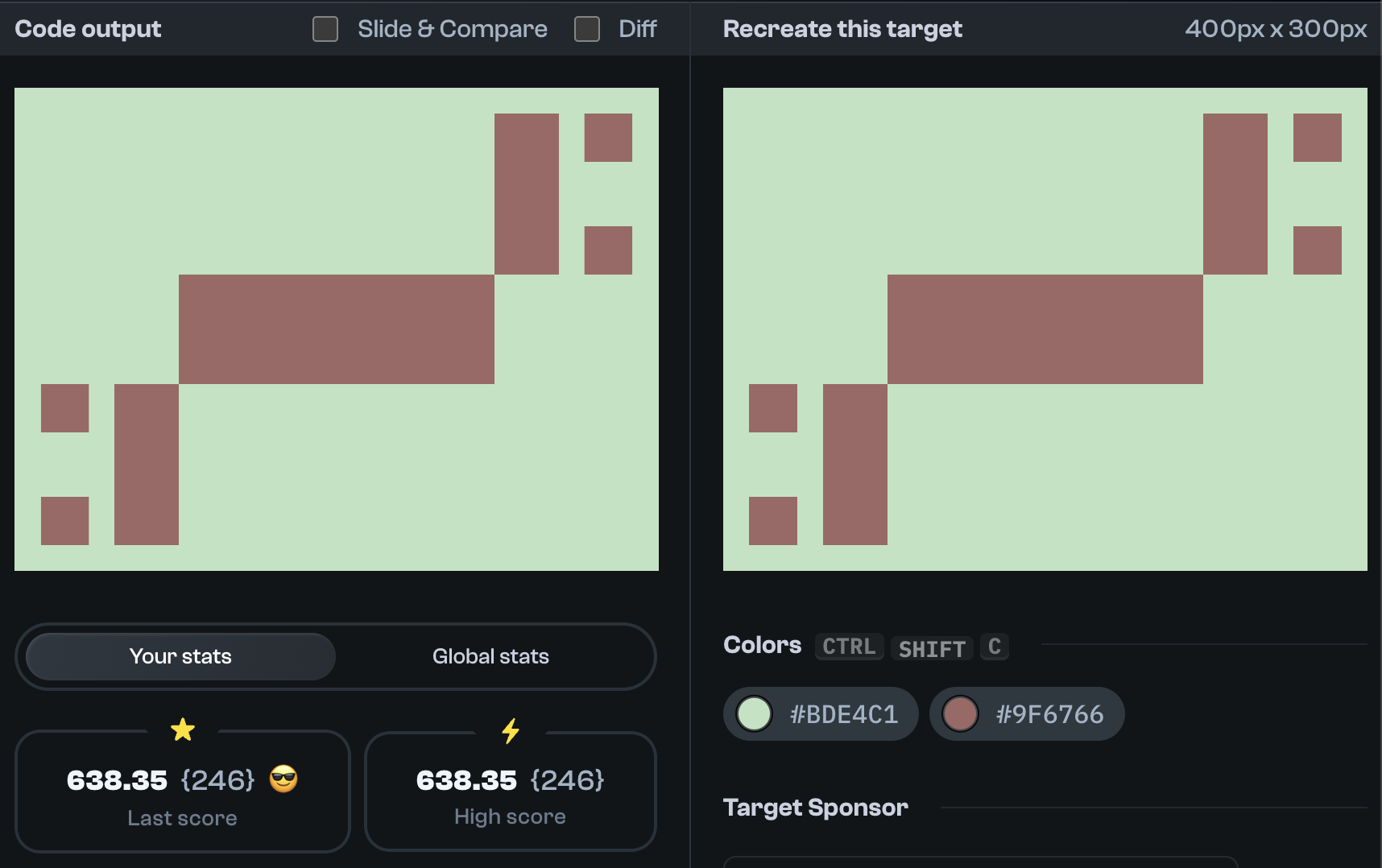Click the Target Sponsor heading
1382x868 pixels.
(x=816, y=807)
